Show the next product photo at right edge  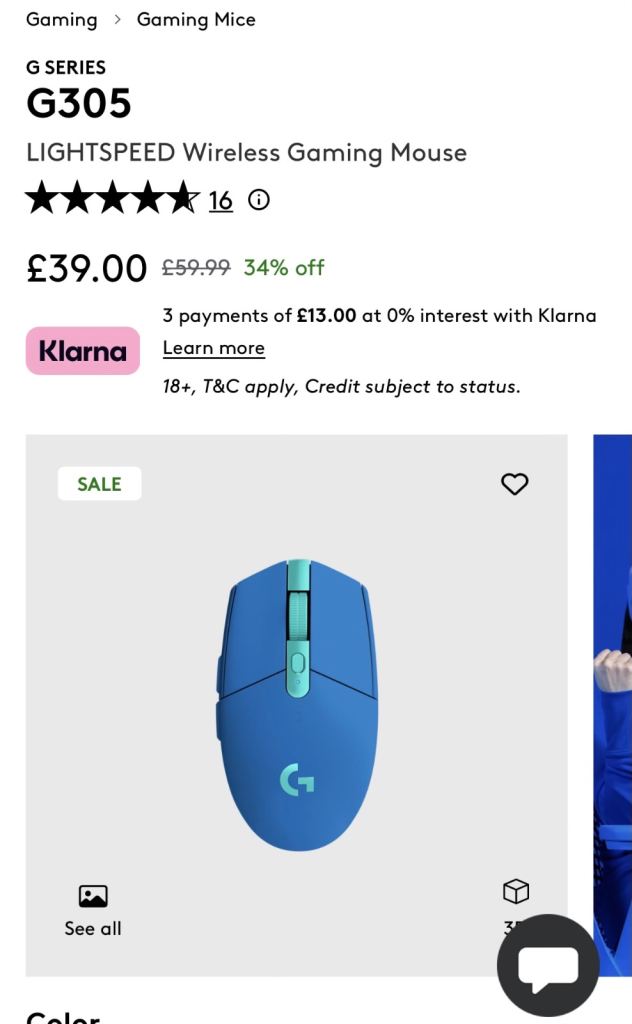click(x=612, y=700)
